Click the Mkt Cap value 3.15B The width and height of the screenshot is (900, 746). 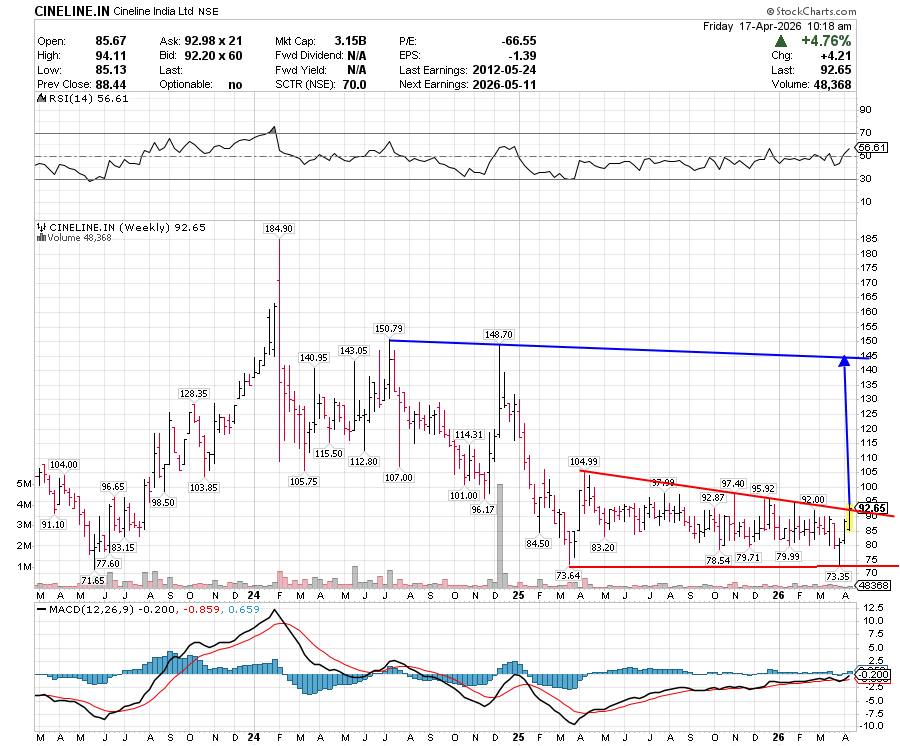point(350,41)
